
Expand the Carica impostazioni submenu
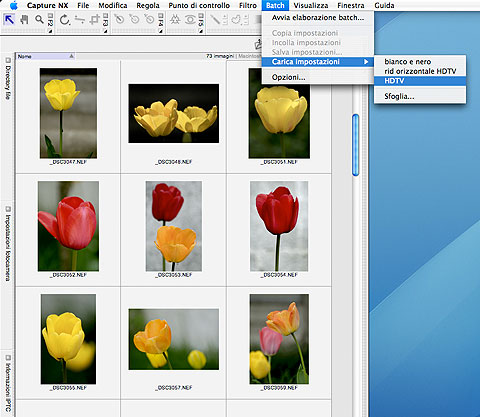pyautogui.click(x=317, y=62)
